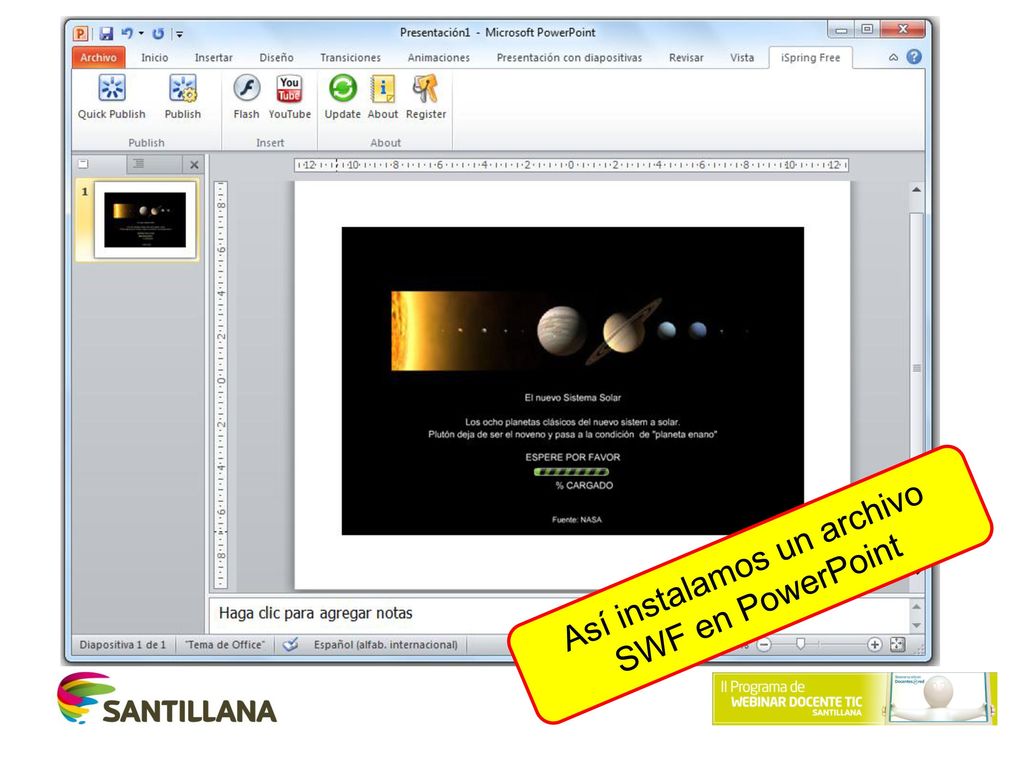1024x768 pixels.
Task: Select slide 1 thumbnail
Action: pos(145,220)
